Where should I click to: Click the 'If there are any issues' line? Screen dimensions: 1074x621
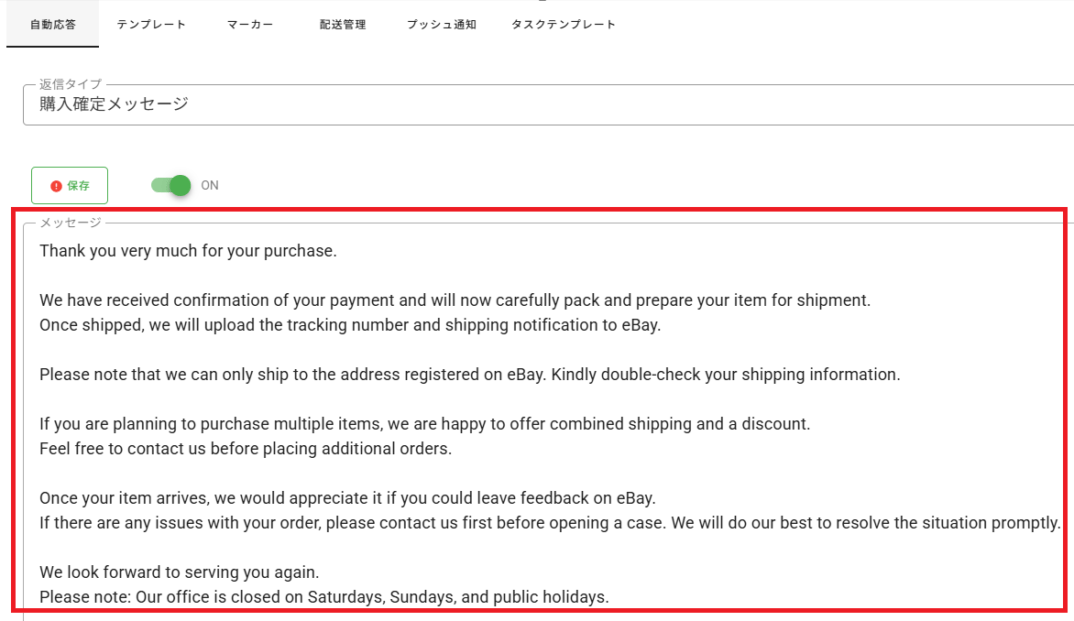click(x=549, y=523)
